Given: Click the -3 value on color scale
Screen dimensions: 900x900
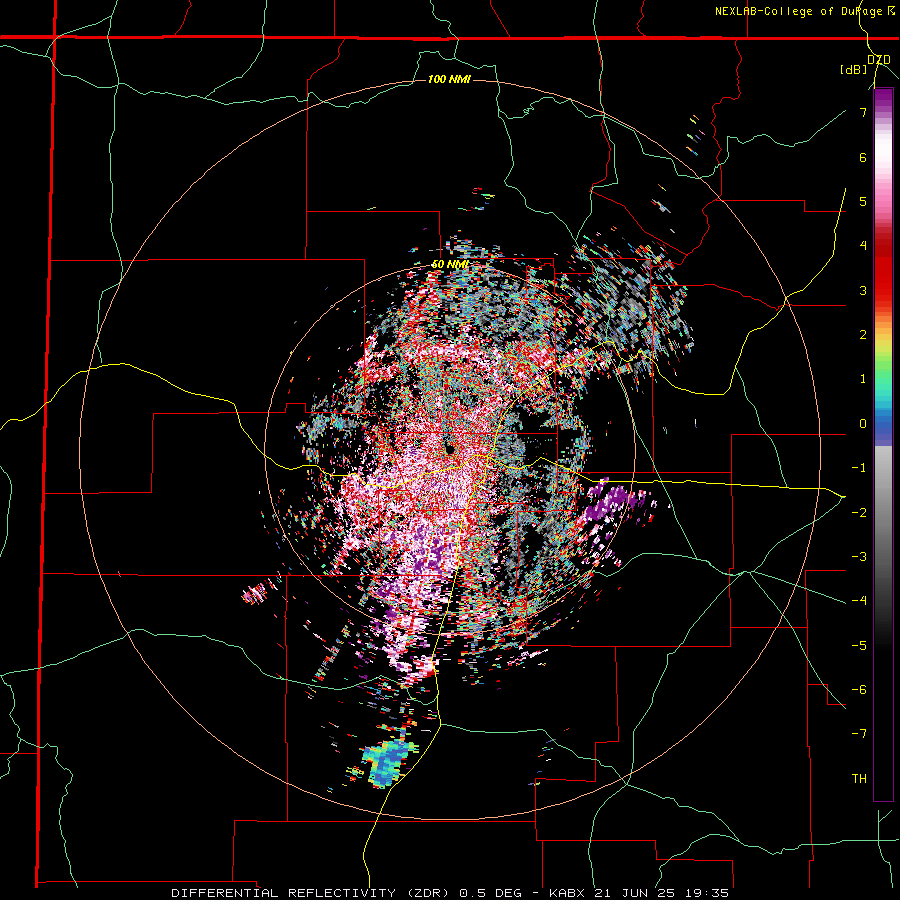Looking at the screenshot, I should coord(859,557).
